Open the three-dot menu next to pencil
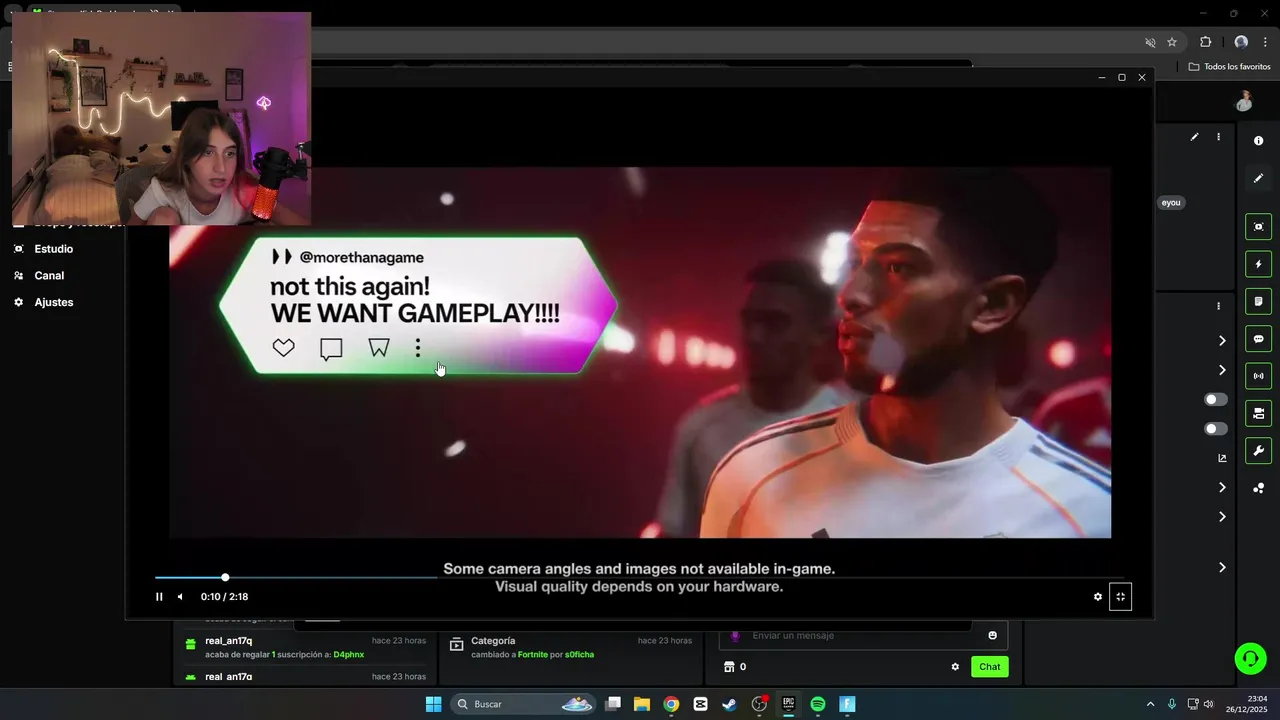The width and height of the screenshot is (1280, 720). tap(1218, 137)
